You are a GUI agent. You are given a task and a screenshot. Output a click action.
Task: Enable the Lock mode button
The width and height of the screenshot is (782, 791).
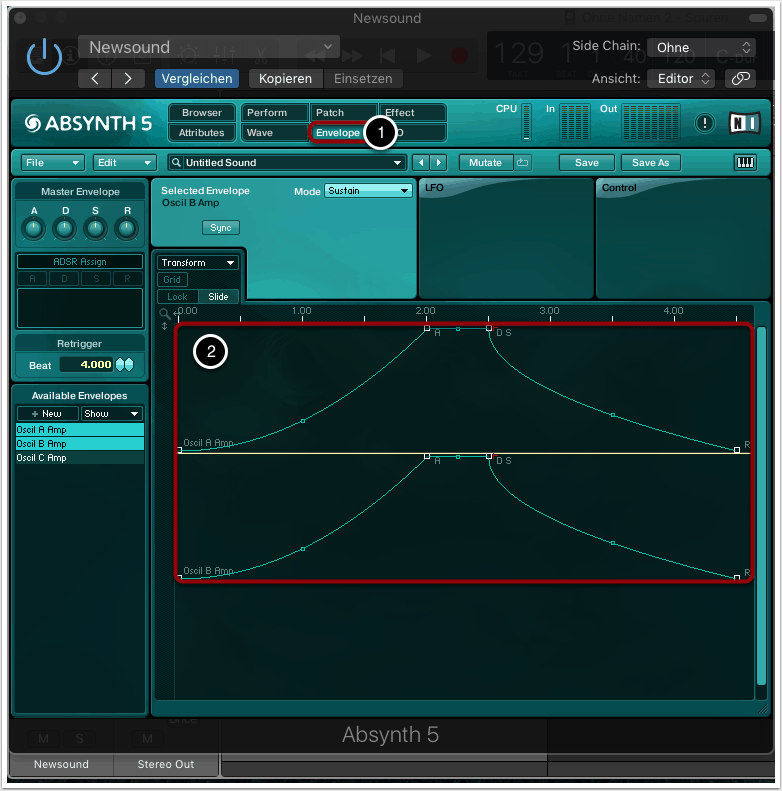[177, 297]
